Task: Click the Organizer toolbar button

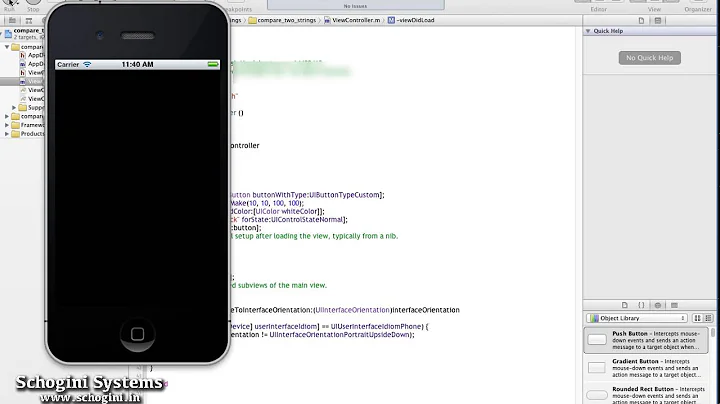Action: (698, 6)
